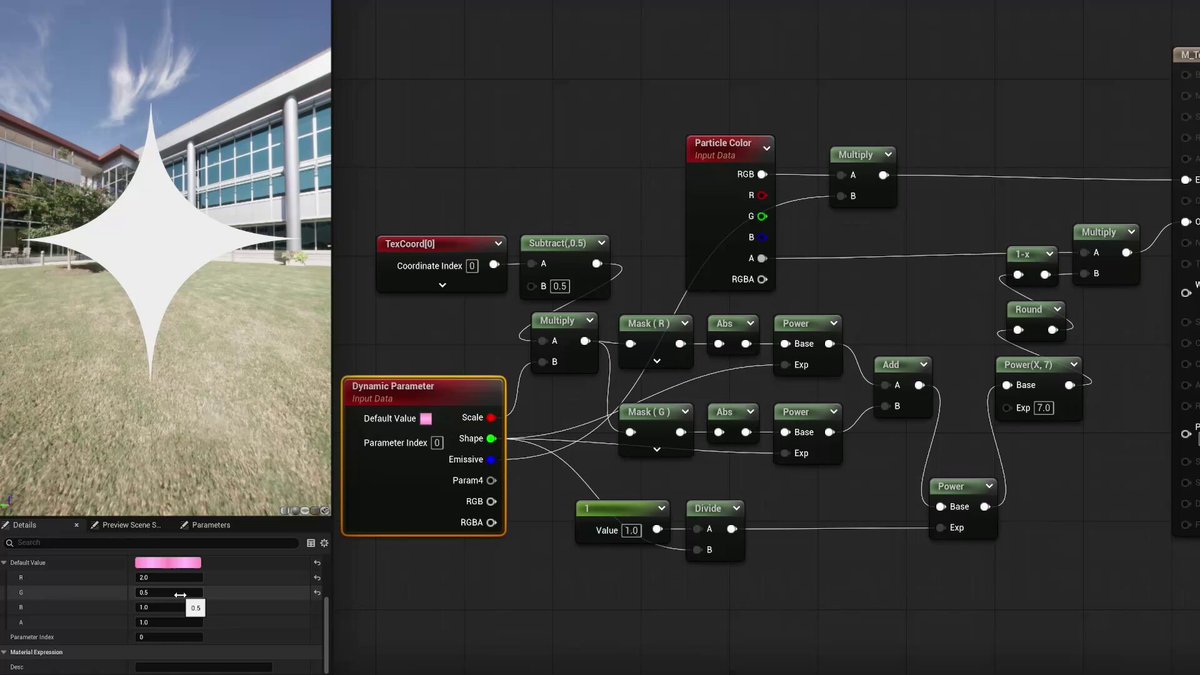The height and width of the screenshot is (675, 1200).
Task: Collapse Particle Color node chevron
Action: pyautogui.click(x=767, y=148)
